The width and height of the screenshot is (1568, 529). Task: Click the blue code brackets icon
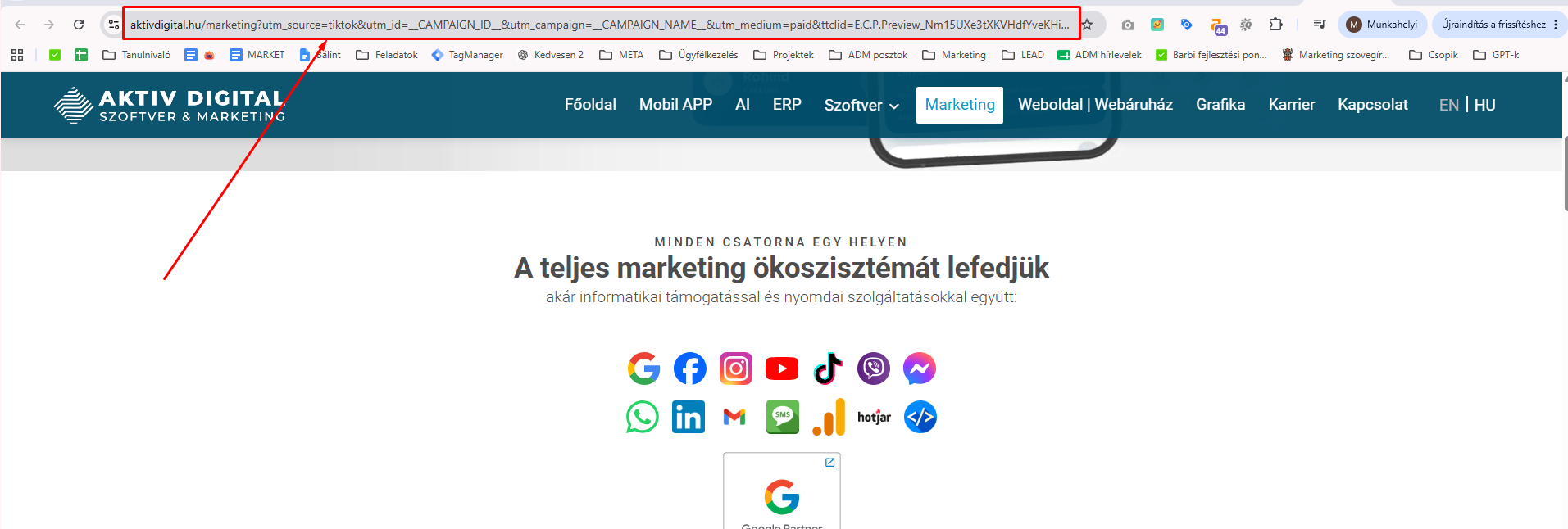click(920, 417)
